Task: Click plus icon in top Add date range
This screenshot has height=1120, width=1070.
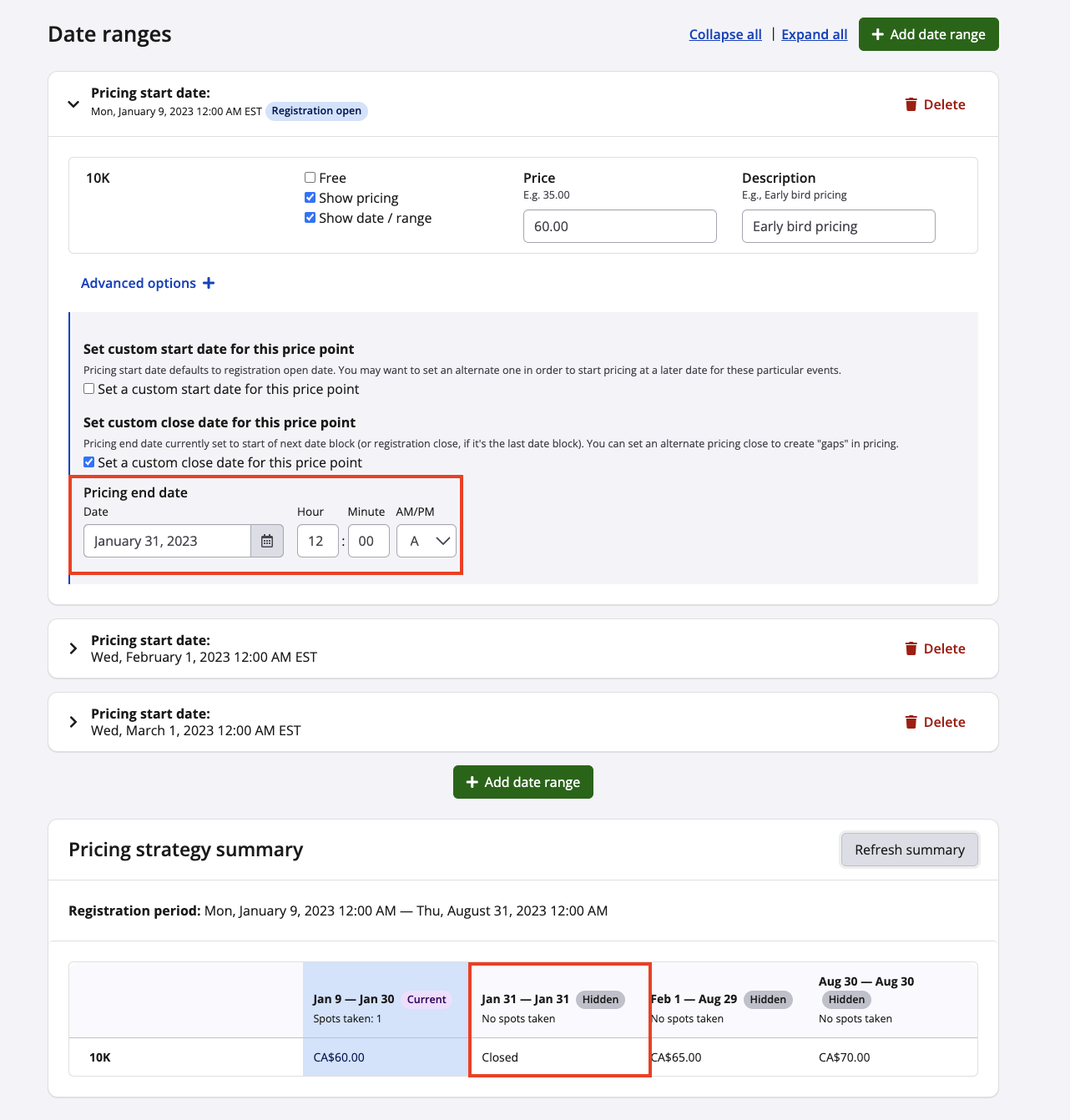Action: pyautogui.click(x=877, y=34)
